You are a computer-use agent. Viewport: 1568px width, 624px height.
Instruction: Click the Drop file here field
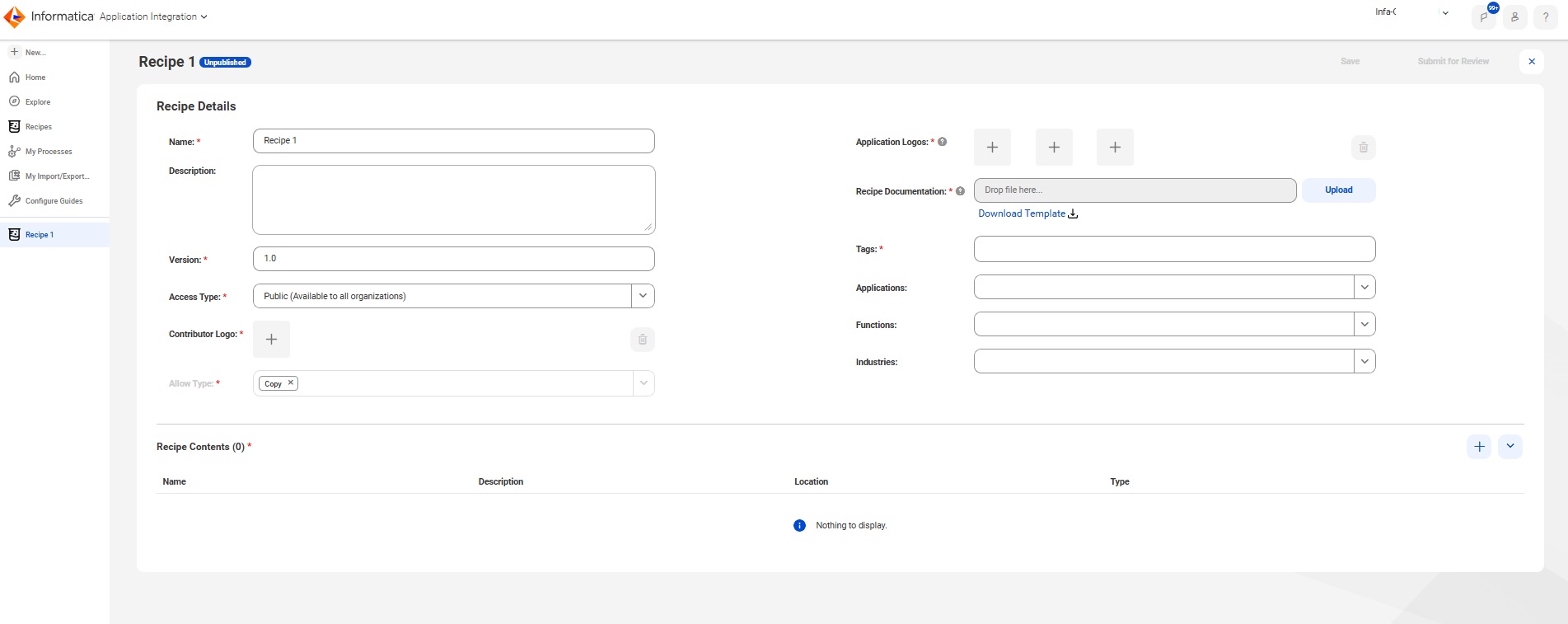coord(1135,190)
